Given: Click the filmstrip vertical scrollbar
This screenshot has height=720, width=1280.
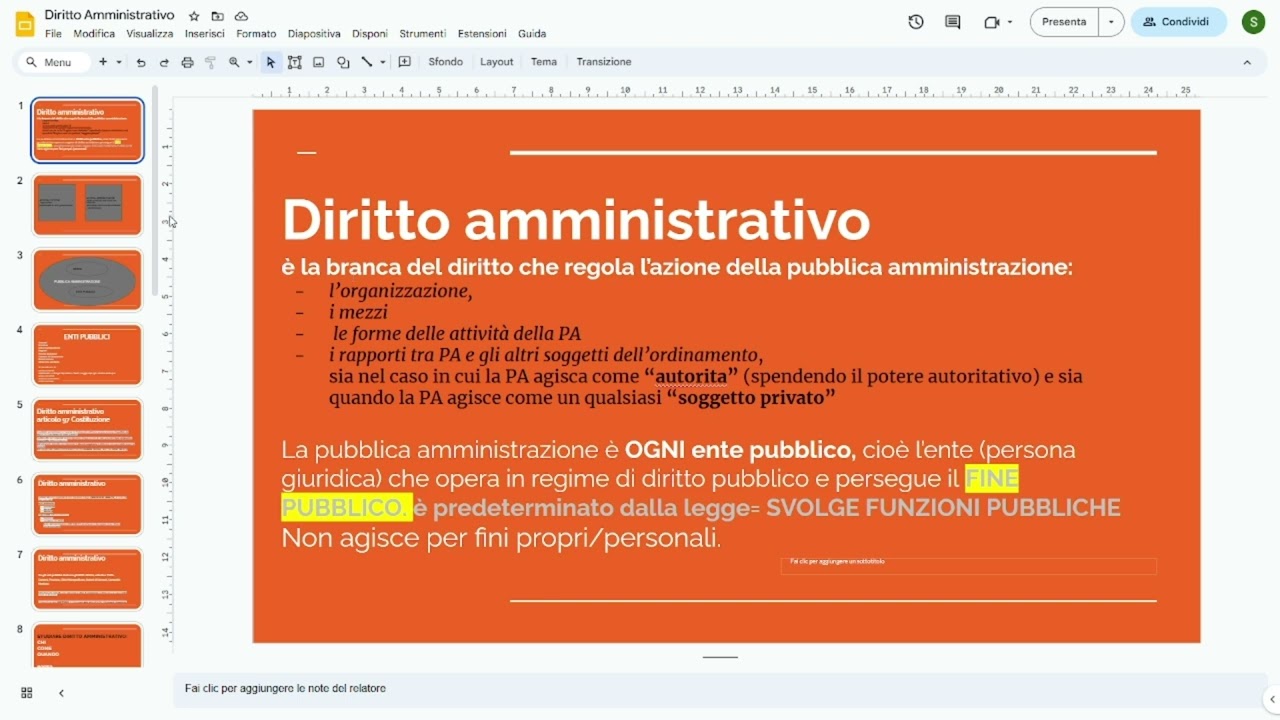Looking at the screenshot, I should (x=155, y=190).
